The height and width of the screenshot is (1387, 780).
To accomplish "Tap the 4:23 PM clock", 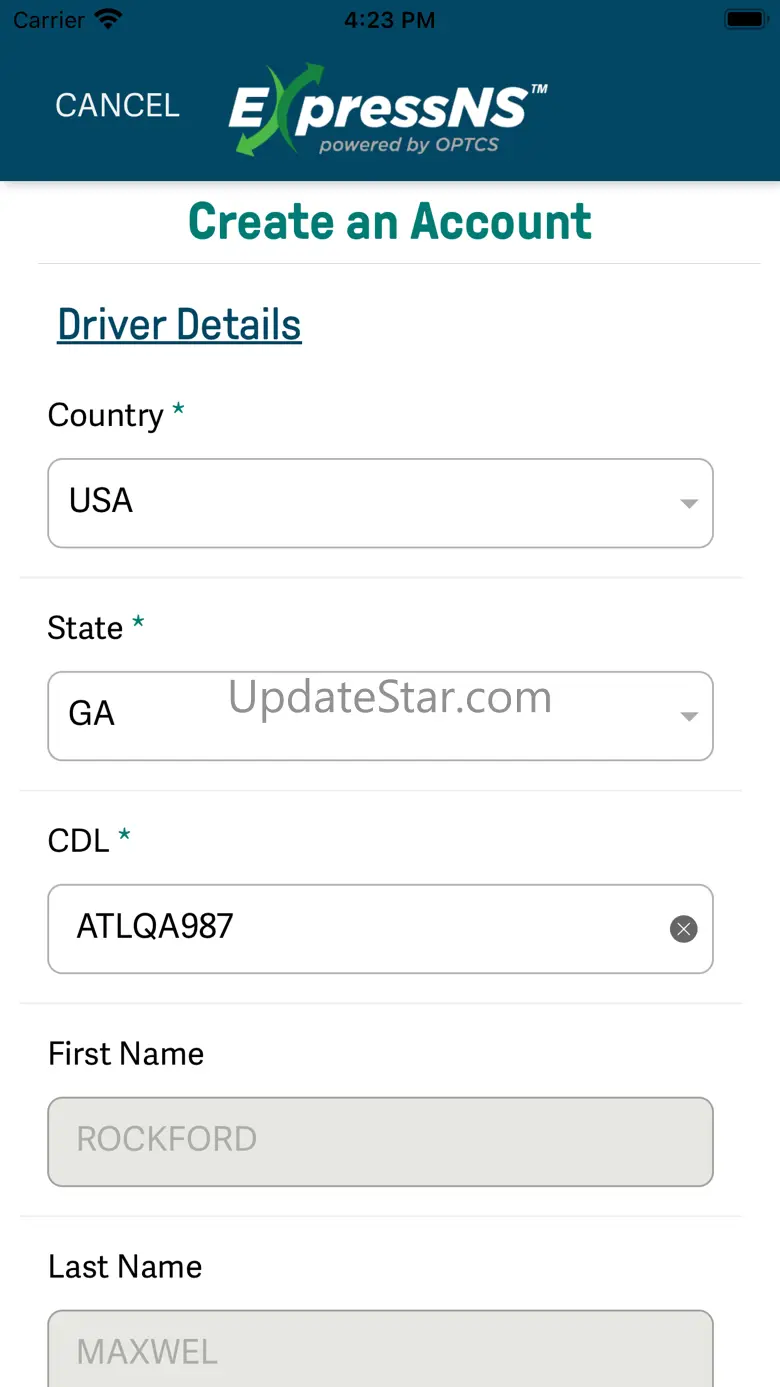I will (389, 20).
